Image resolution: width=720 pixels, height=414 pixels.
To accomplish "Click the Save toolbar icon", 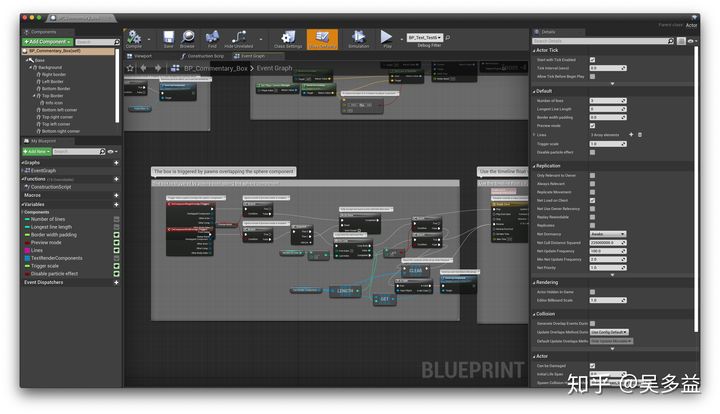I will point(169,38).
